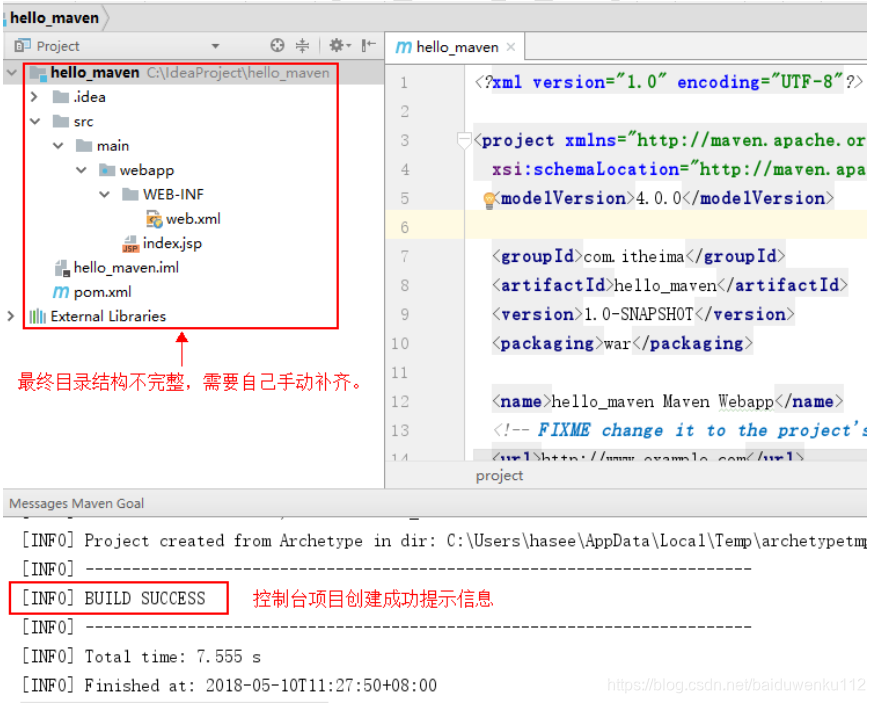The image size is (875, 703).
Task: Click the version 1.0-SNAPSHOT line
Action: 643,315
